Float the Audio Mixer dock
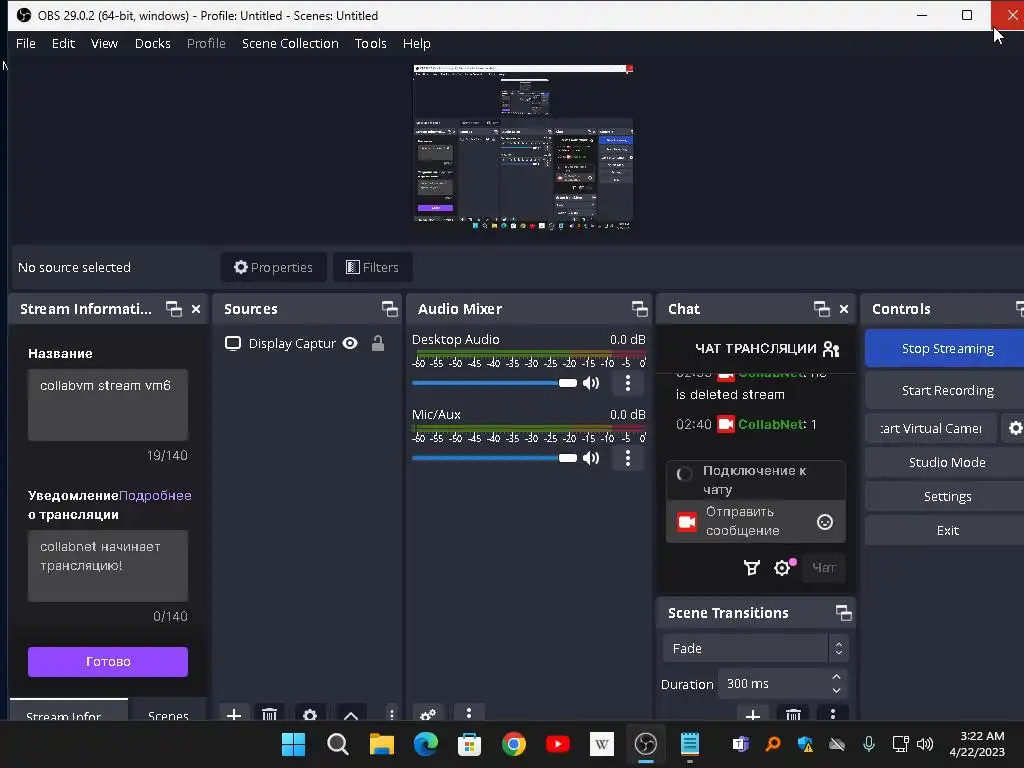 point(640,309)
